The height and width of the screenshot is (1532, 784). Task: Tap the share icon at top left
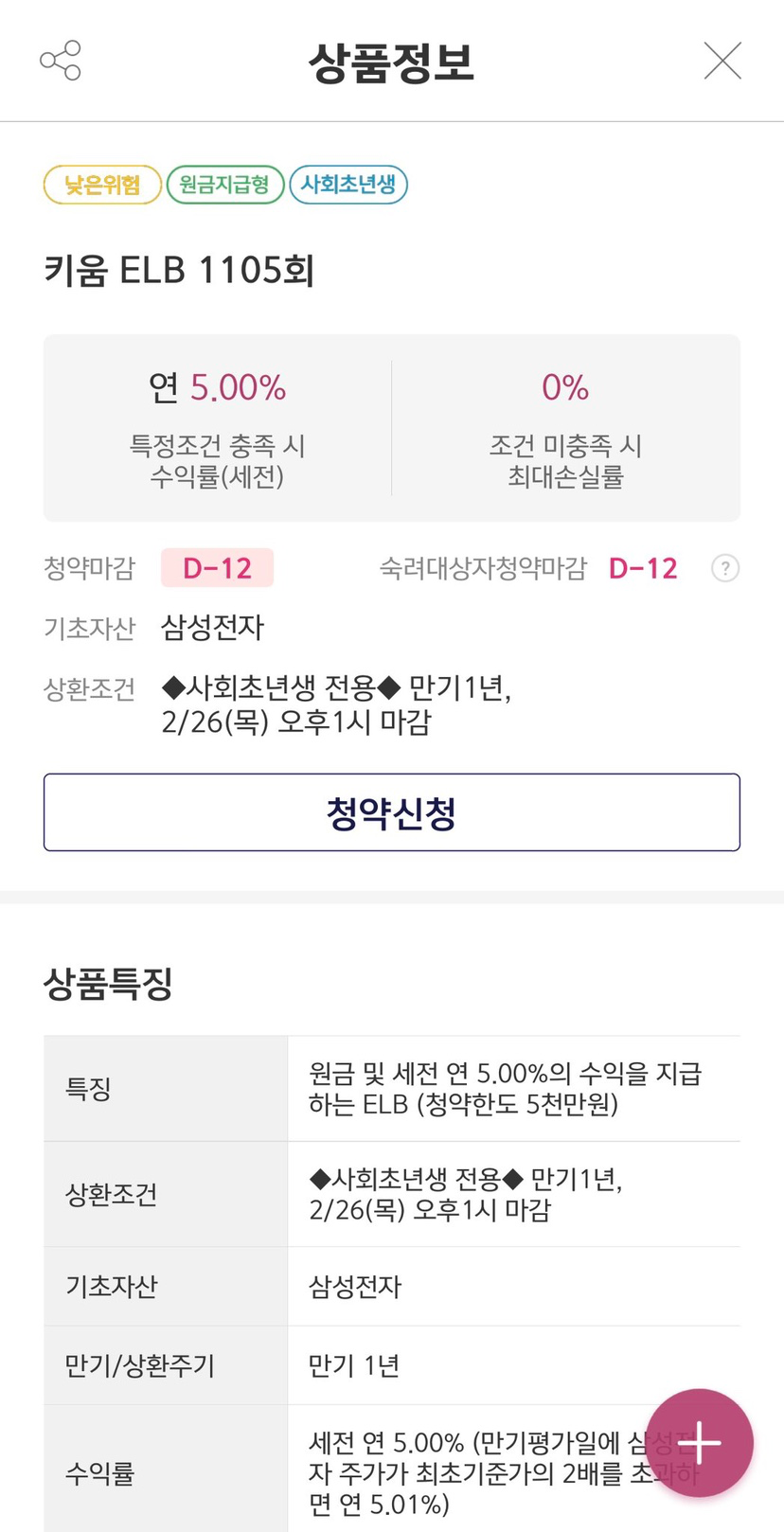point(61,61)
